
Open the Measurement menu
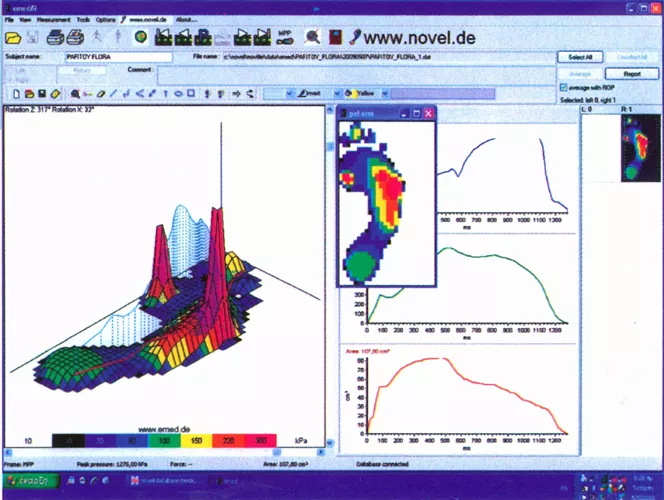click(x=52, y=19)
